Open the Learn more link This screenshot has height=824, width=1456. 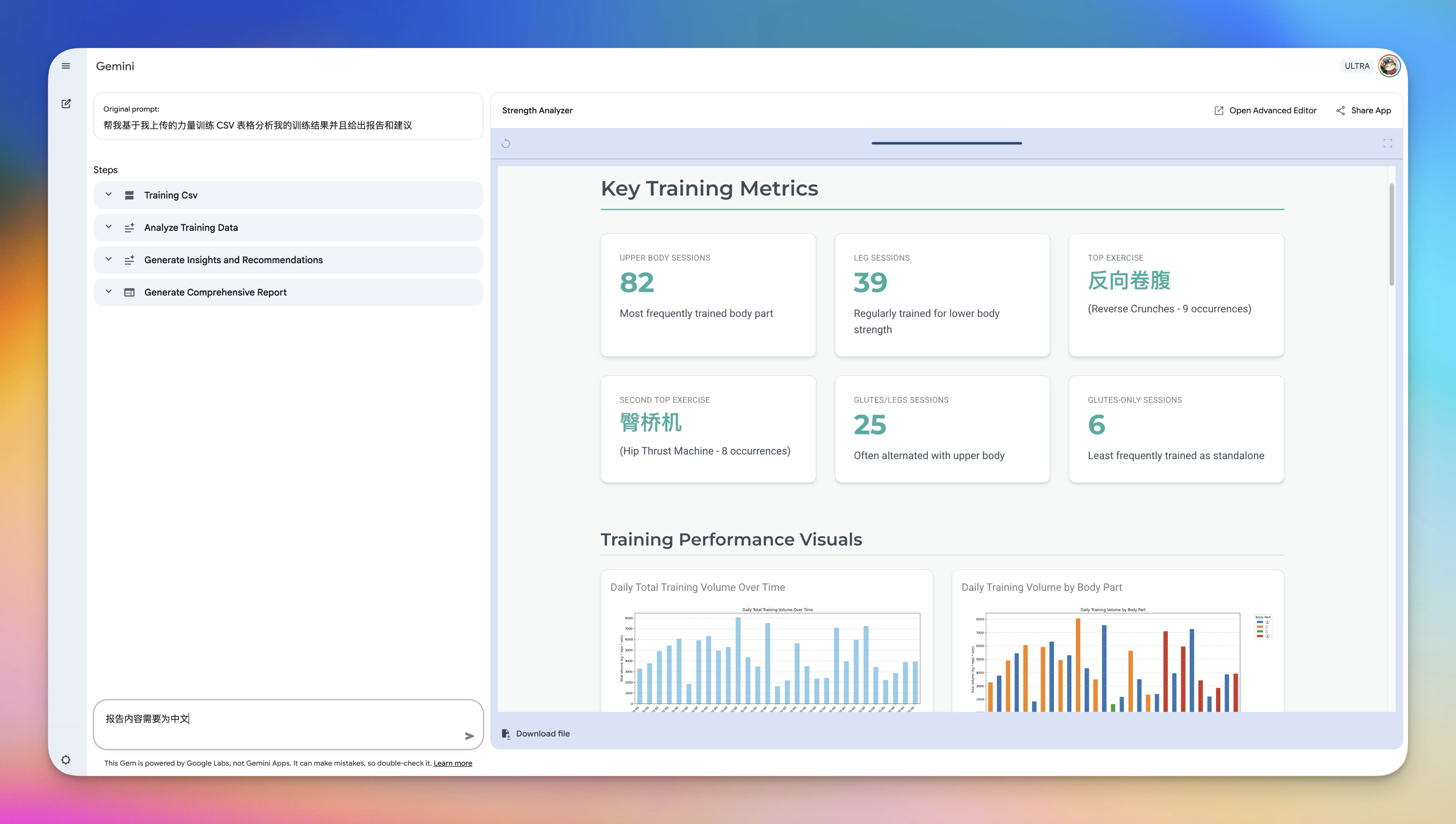pyautogui.click(x=453, y=763)
